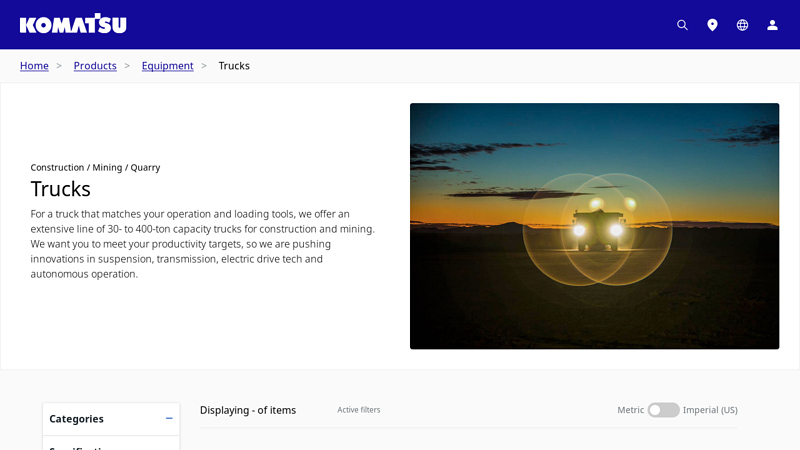Select the Metric units label
This screenshot has width=800, height=450.
click(x=630, y=410)
